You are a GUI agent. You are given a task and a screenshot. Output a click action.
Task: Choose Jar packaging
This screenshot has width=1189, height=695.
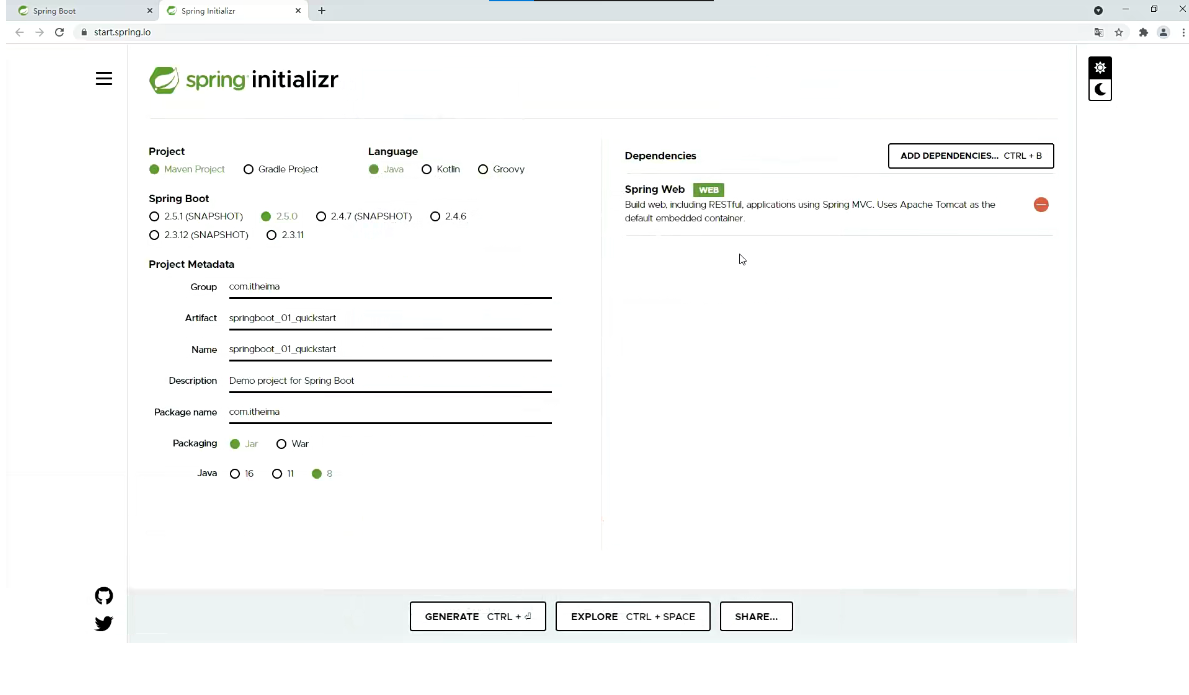(x=235, y=443)
